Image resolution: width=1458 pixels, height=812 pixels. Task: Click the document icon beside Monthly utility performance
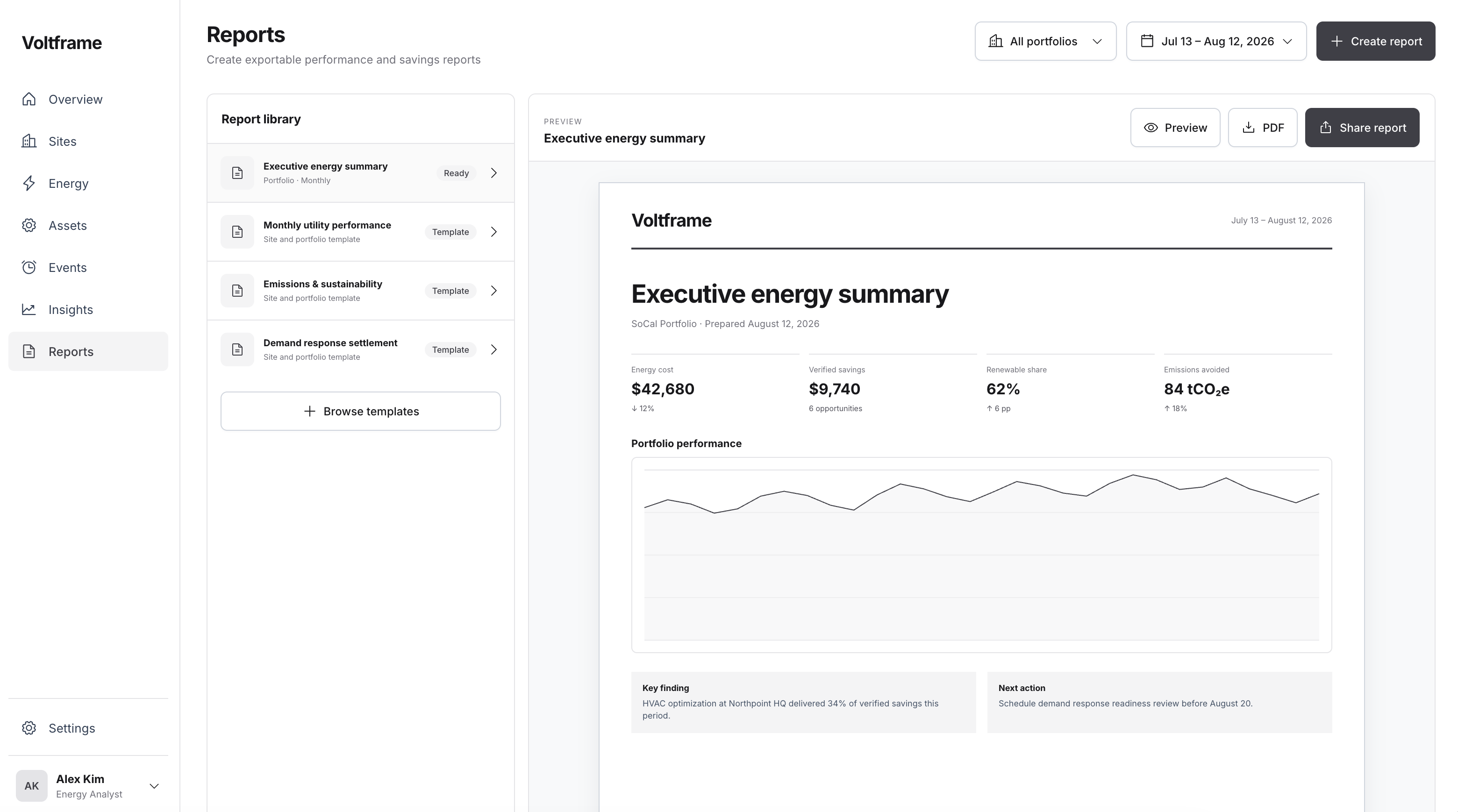237,231
